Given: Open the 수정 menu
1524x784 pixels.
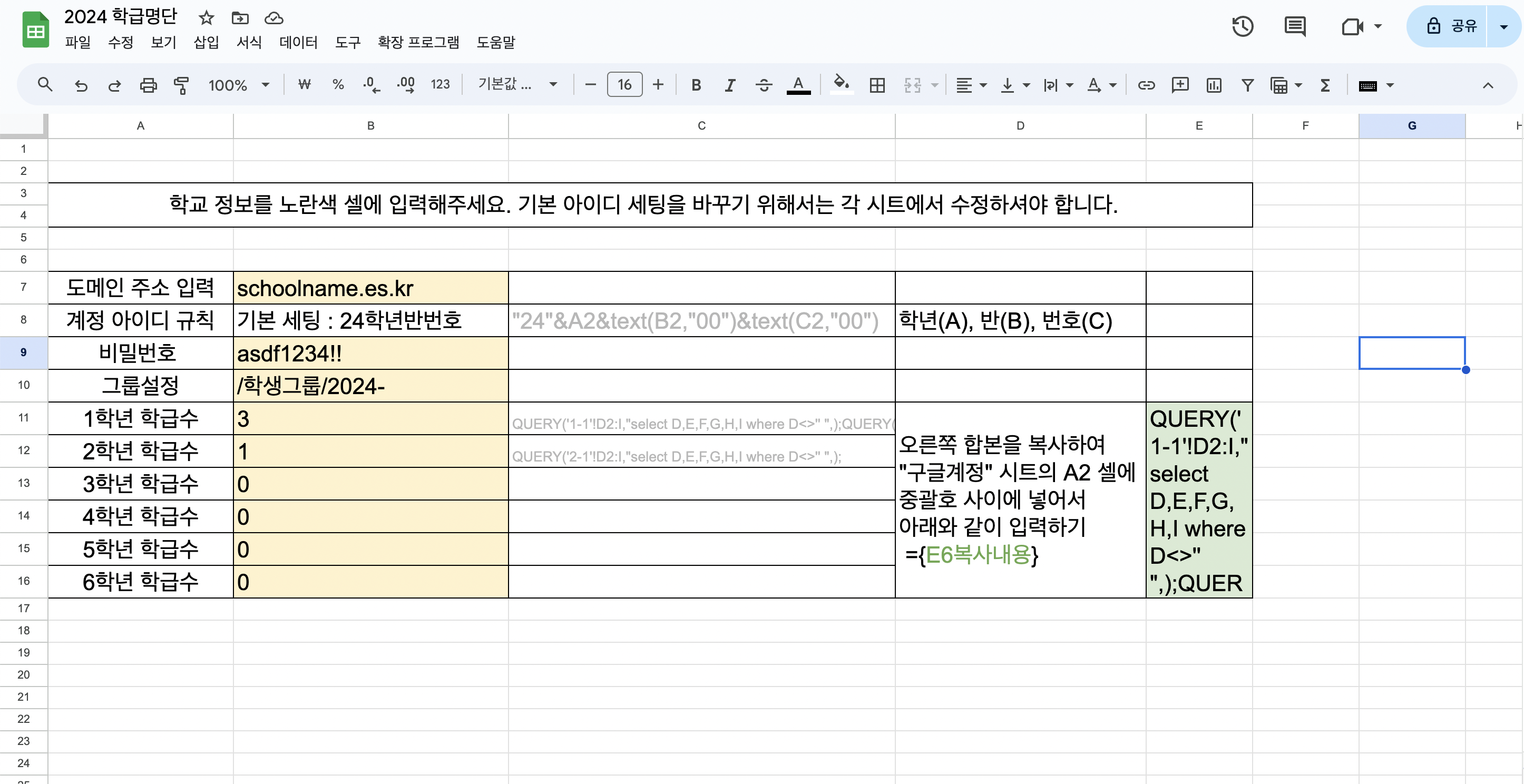Looking at the screenshot, I should [121, 42].
